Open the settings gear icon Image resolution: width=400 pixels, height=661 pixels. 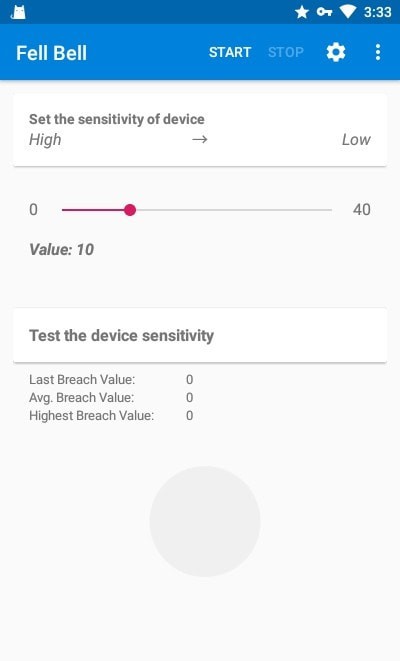tap(336, 52)
